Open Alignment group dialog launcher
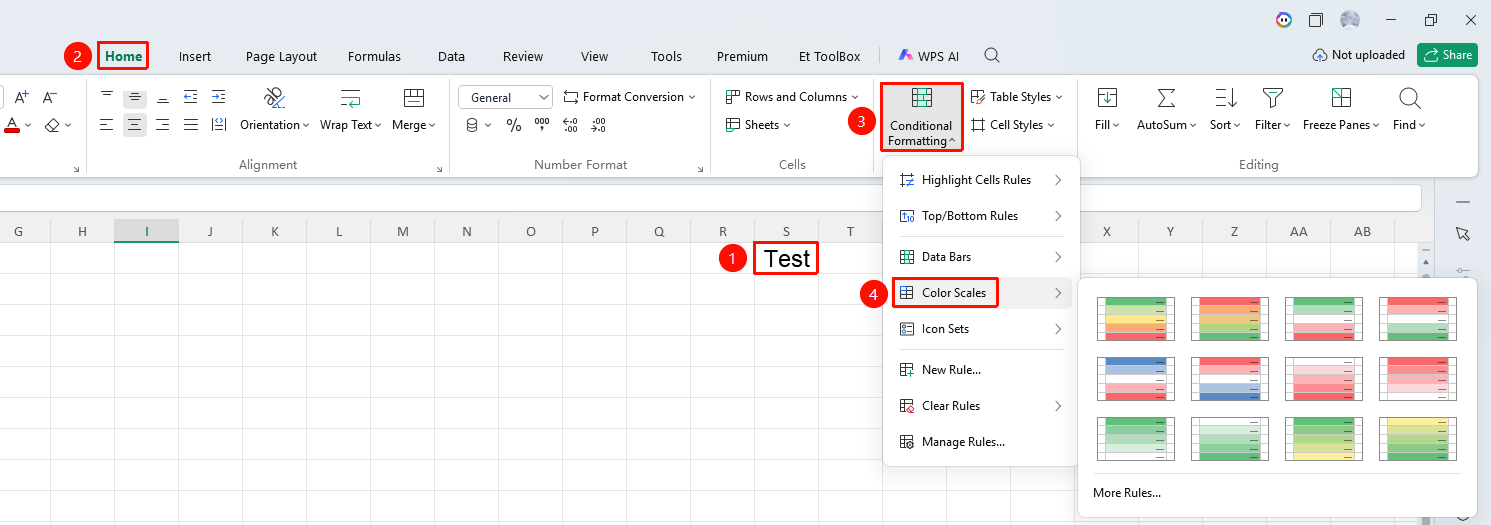Image resolution: width=1491 pixels, height=525 pixels. (441, 170)
